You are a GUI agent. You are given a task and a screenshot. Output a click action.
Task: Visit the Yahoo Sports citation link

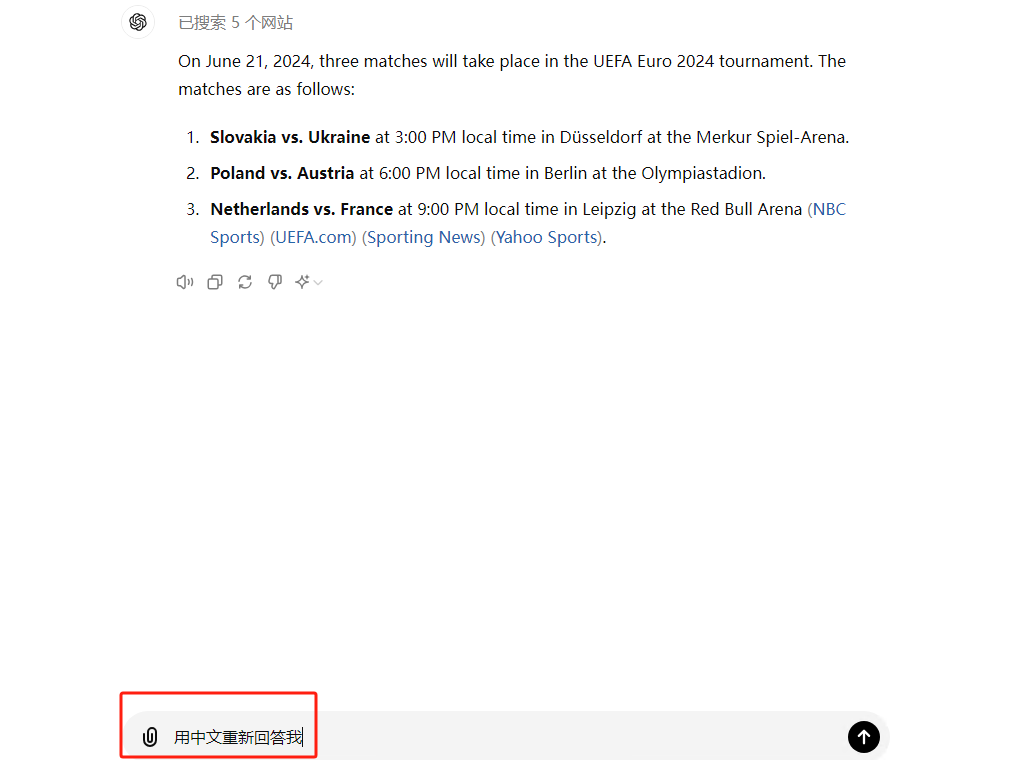[548, 237]
